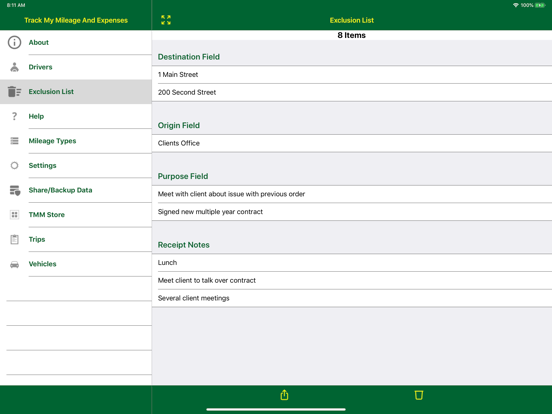Screen dimensions: 552x414
Task: Click the Mileage Types list icon
Action: (x=14, y=141)
